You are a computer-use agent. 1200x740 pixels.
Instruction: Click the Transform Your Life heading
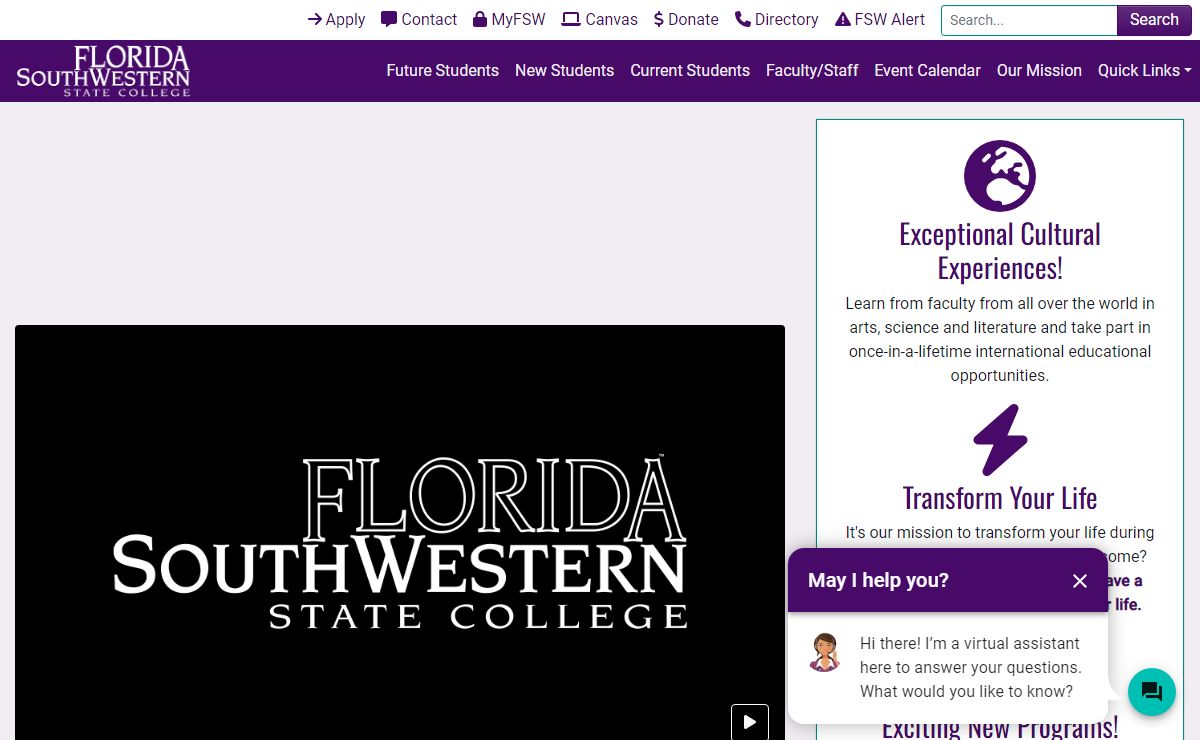point(1000,498)
